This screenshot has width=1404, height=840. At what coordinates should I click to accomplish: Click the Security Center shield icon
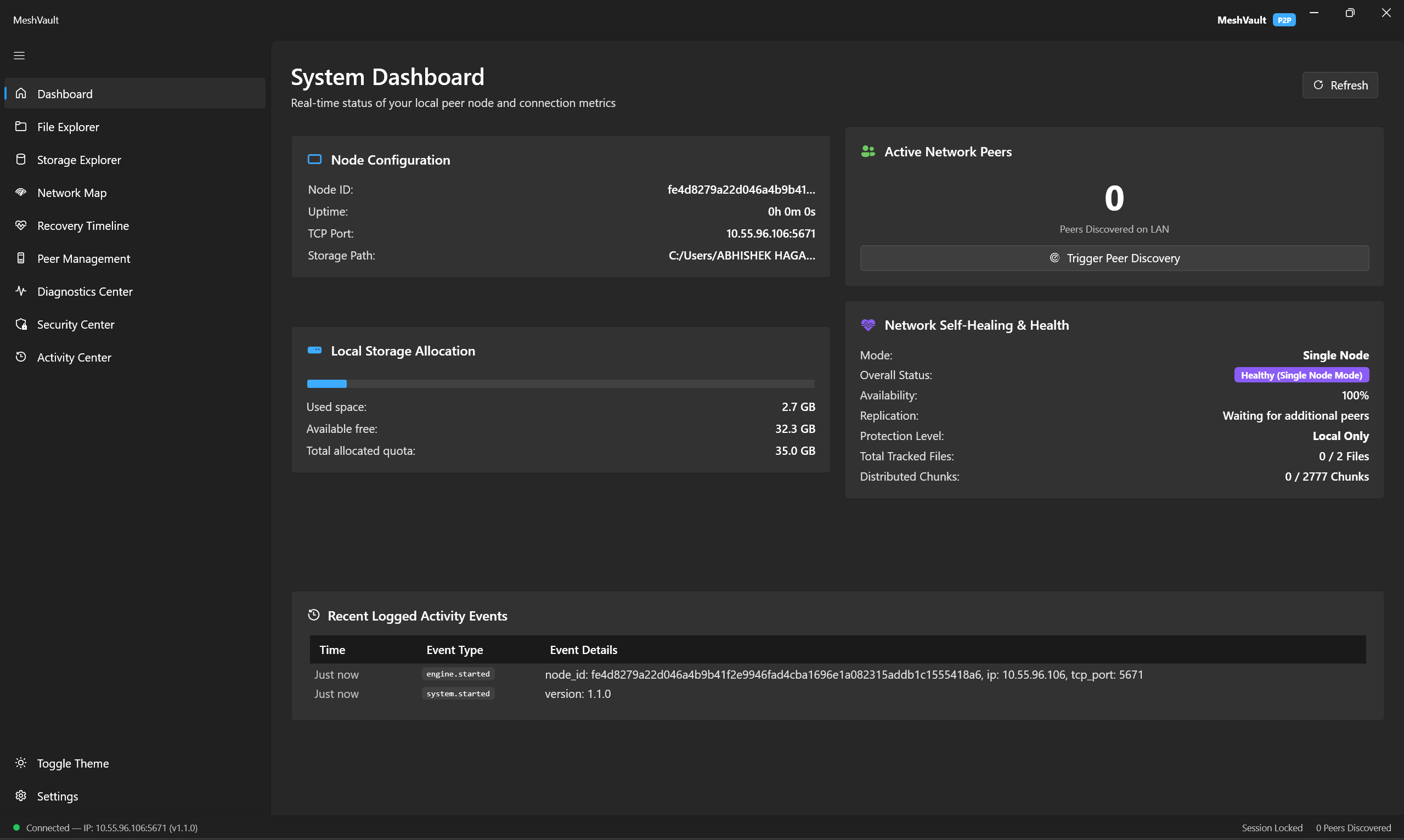[x=21, y=324]
